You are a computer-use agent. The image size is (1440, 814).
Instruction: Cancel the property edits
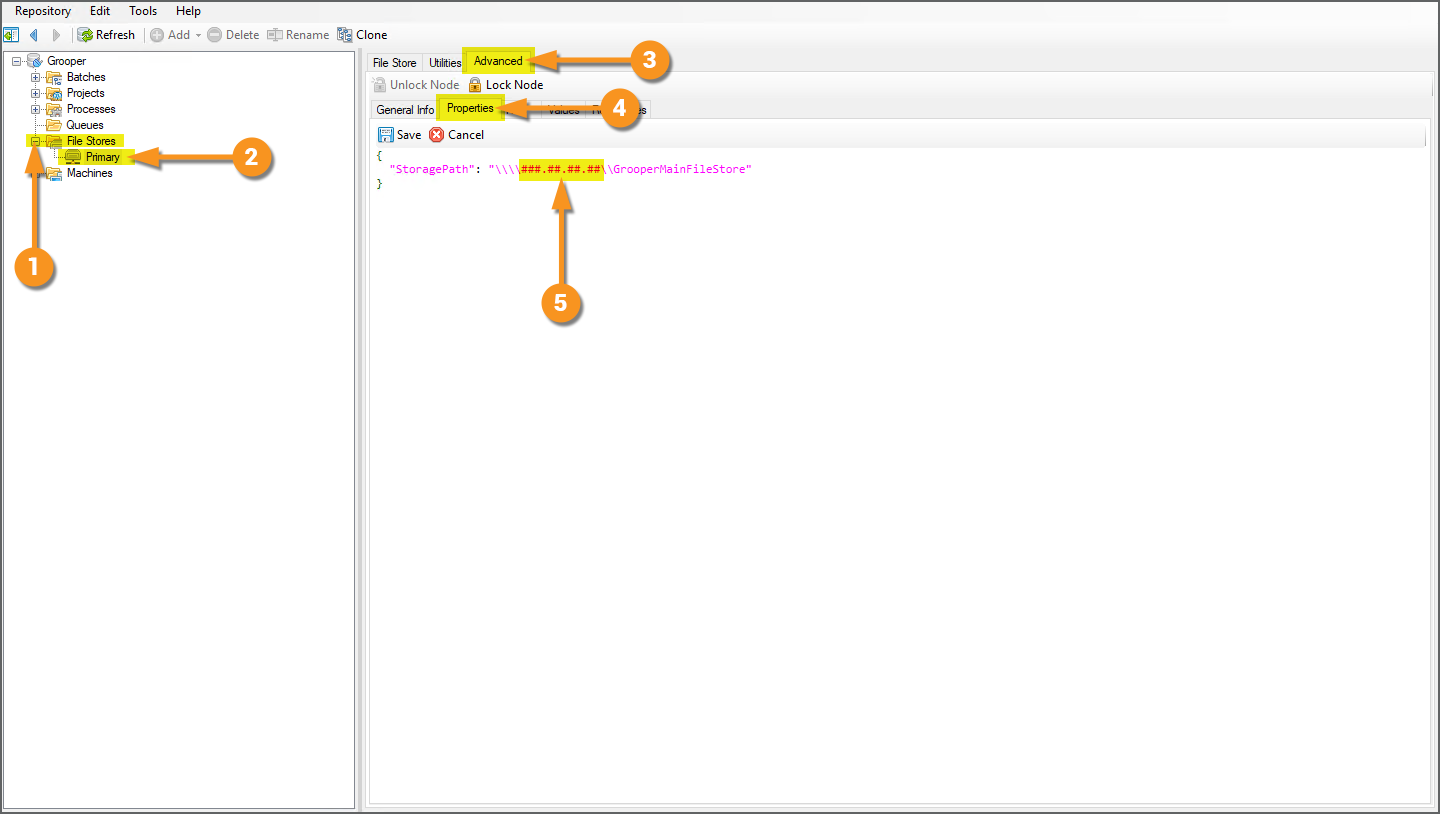point(457,135)
